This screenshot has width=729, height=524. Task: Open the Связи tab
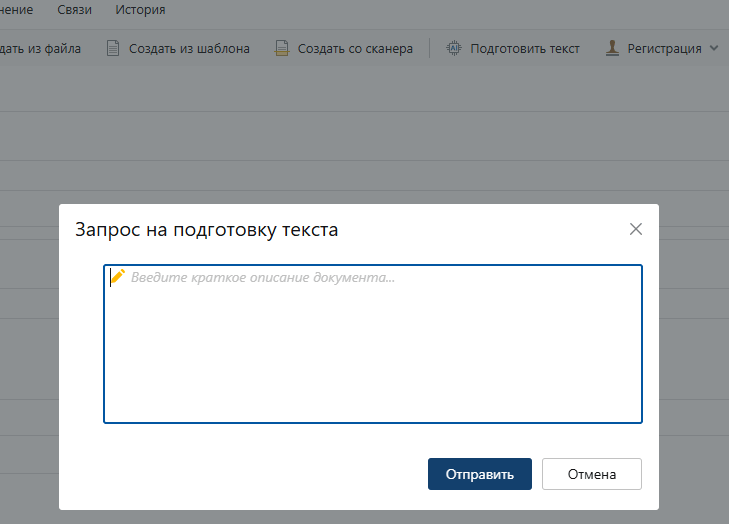pyautogui.click(x=74, y=10)
